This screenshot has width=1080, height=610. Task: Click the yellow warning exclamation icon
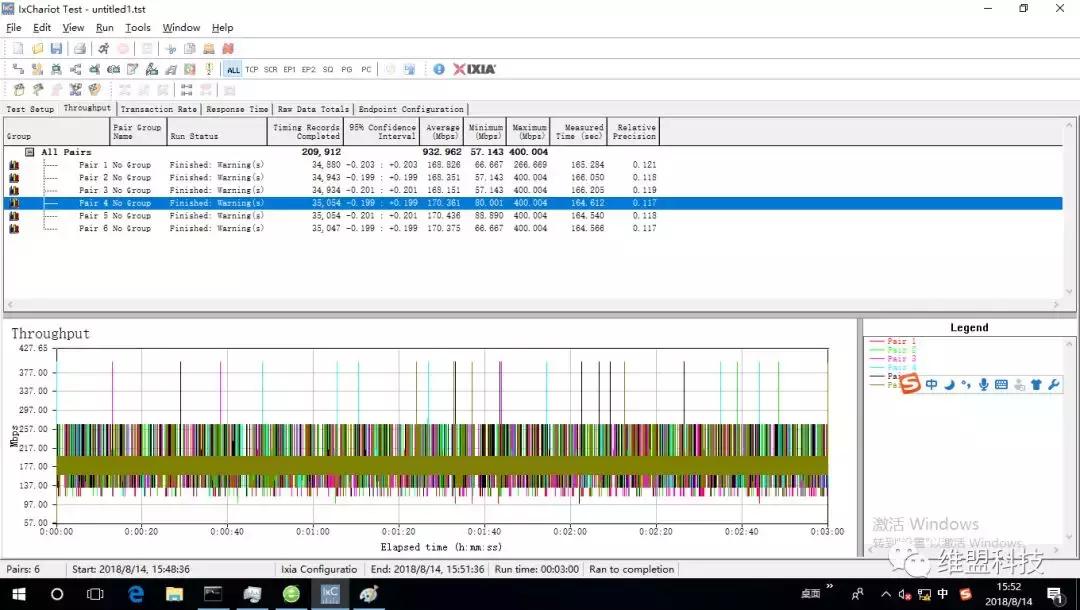pyautogui.click(x=209, y=69)
